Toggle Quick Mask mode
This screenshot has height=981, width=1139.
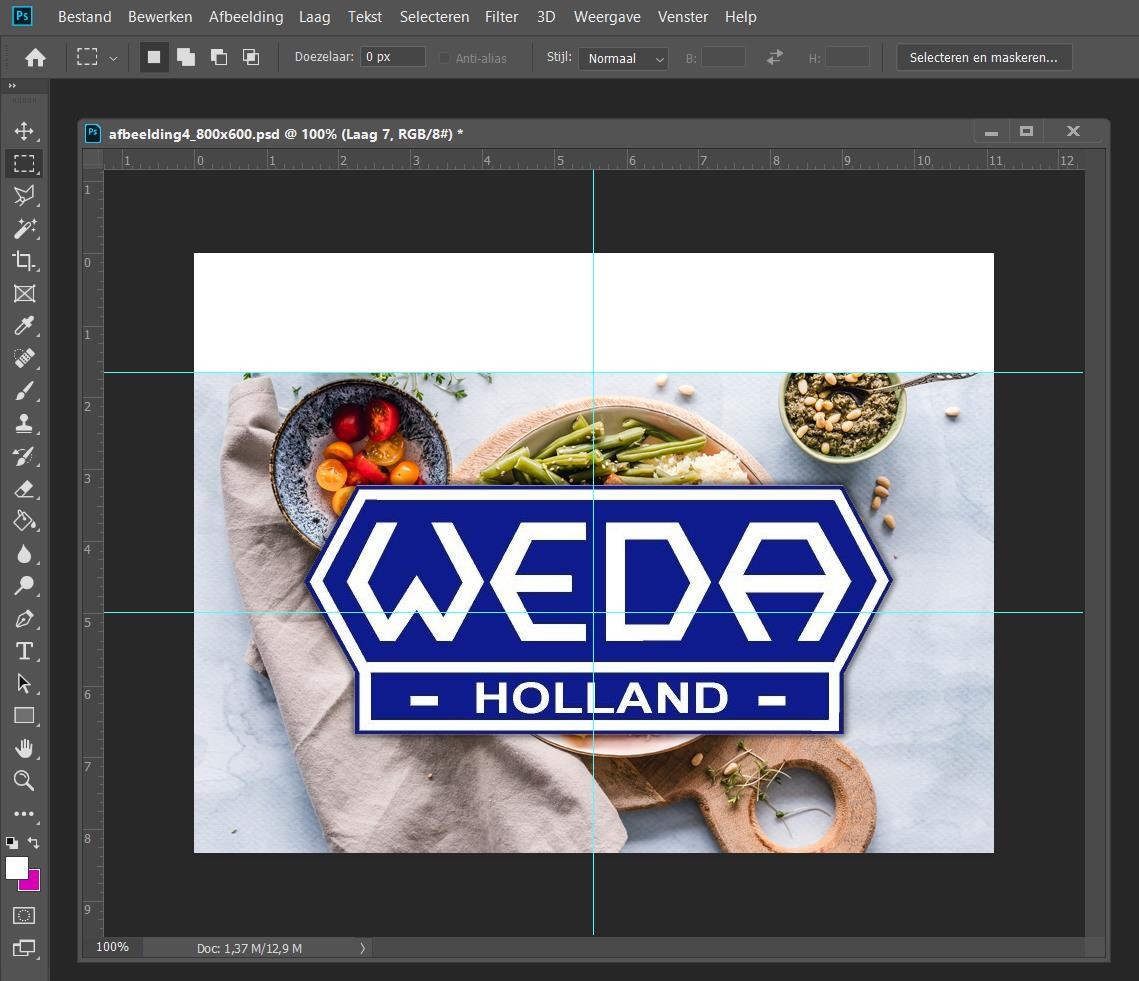(x=24, y=916)
